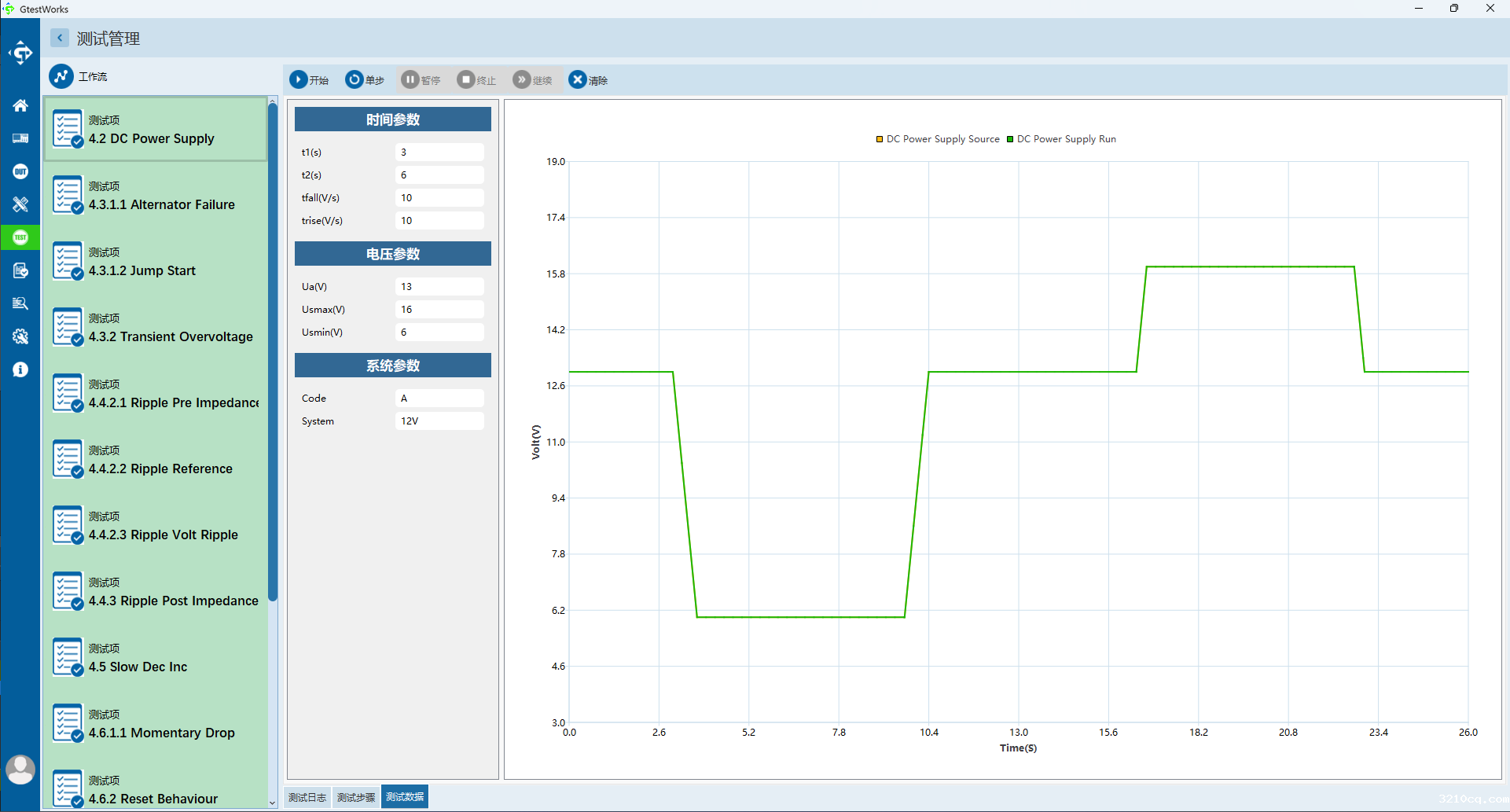The height and width of the screenshot is (812, 1510).
Task: Go back using the arrow beside 测试管理
Action: point(60,38)
